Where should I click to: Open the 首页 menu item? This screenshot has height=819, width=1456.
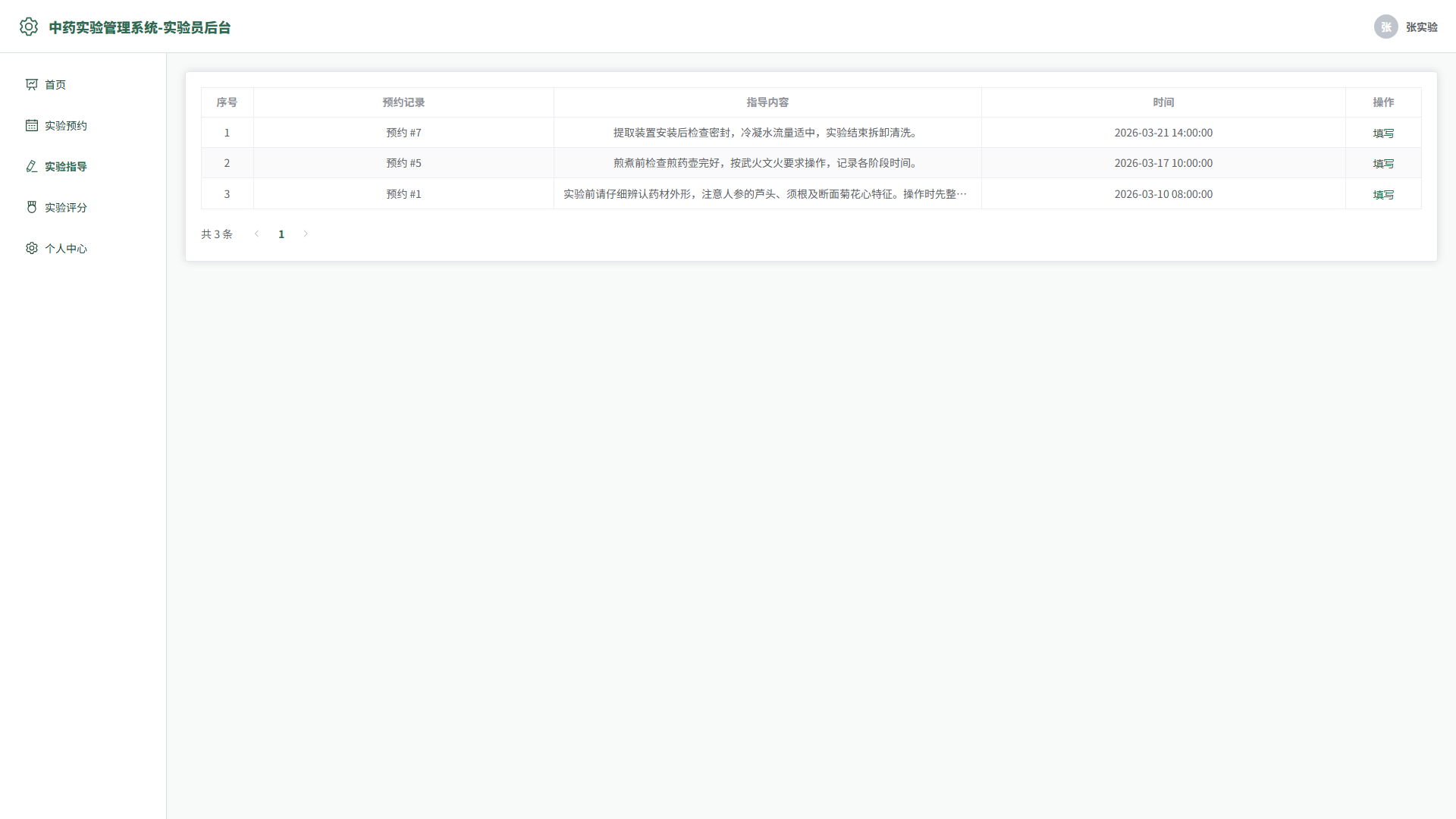[83, 84]
